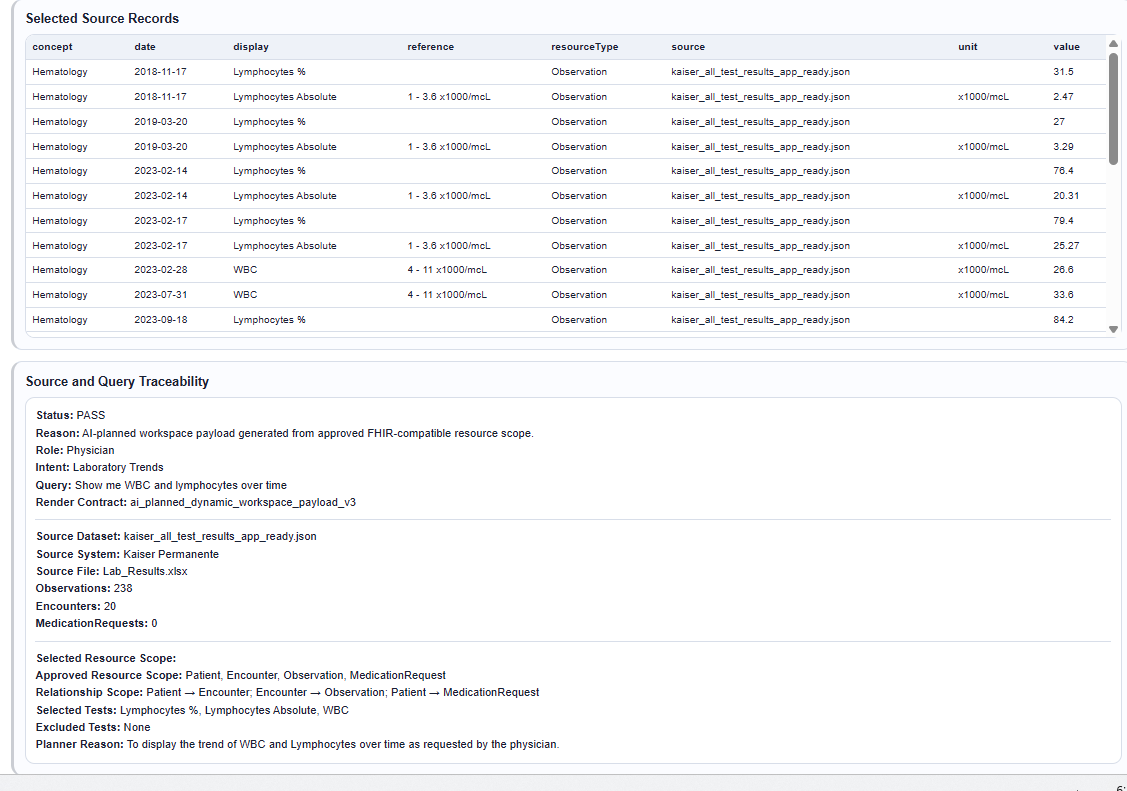This screenshot has width=1127, height=791.
Task: Click the date cell 2023-07-31
Action: tap(160, 295)
